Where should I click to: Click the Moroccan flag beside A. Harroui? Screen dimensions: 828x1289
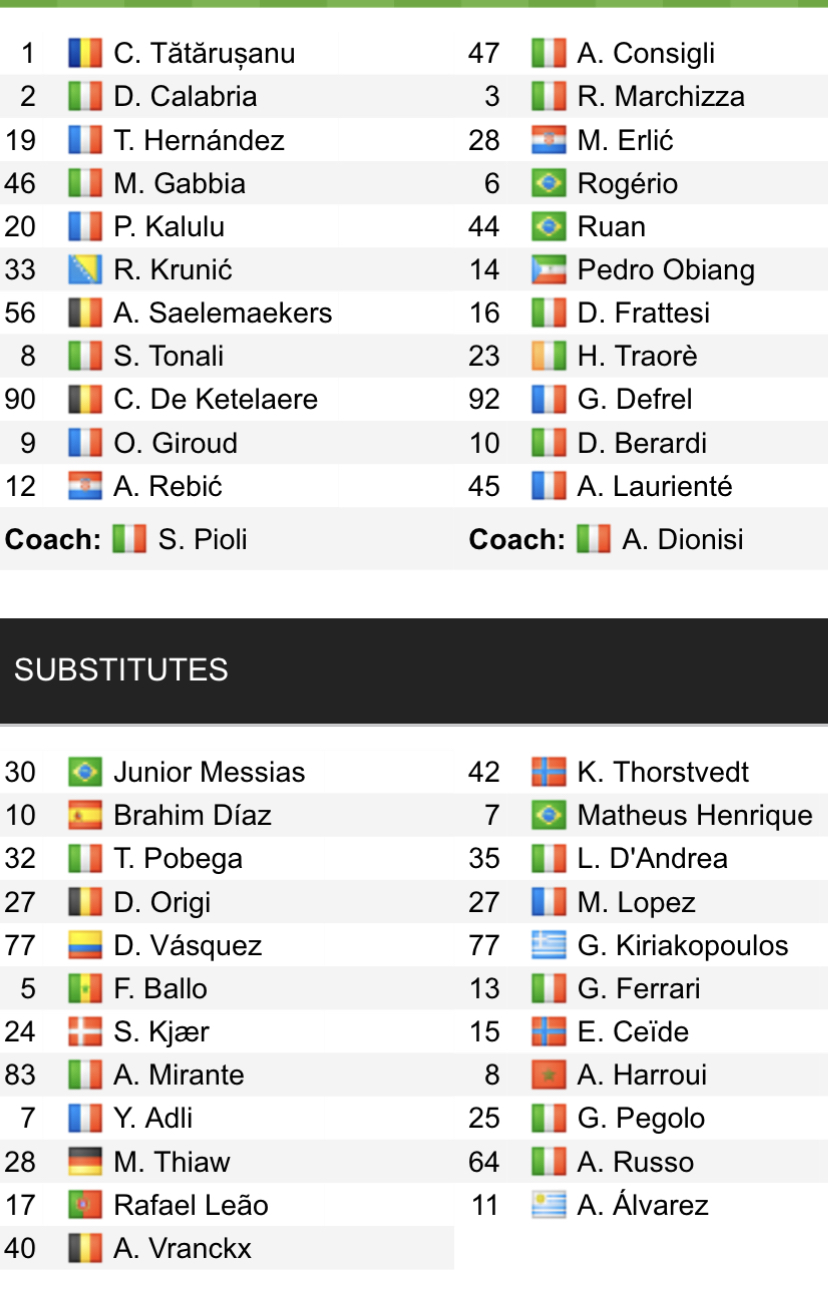[x=549, y=1075]
